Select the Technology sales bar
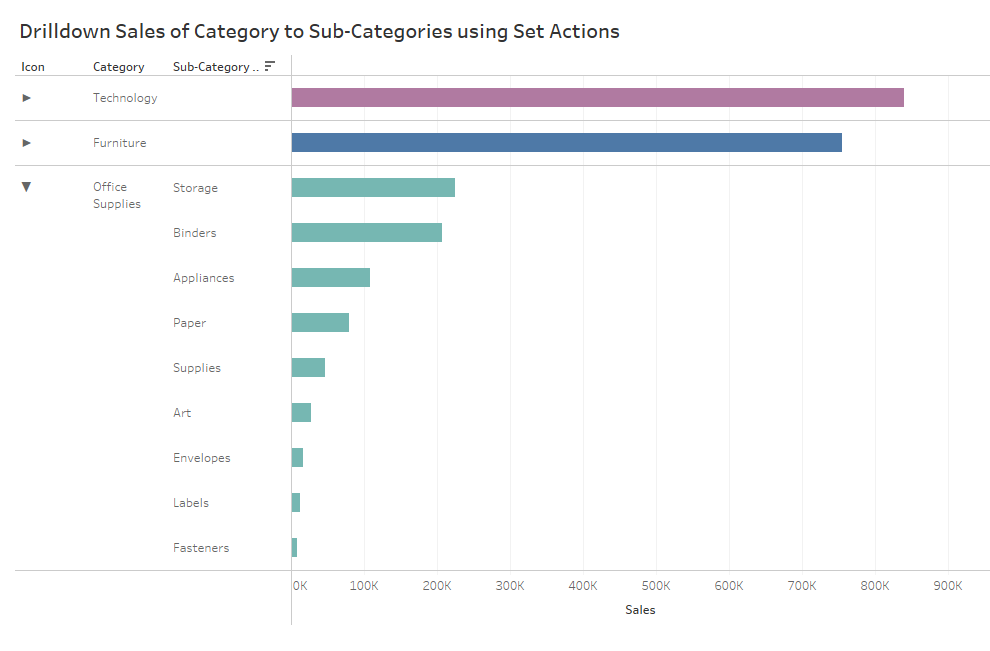This screenshot has height=651, width=990. (597, 98)
